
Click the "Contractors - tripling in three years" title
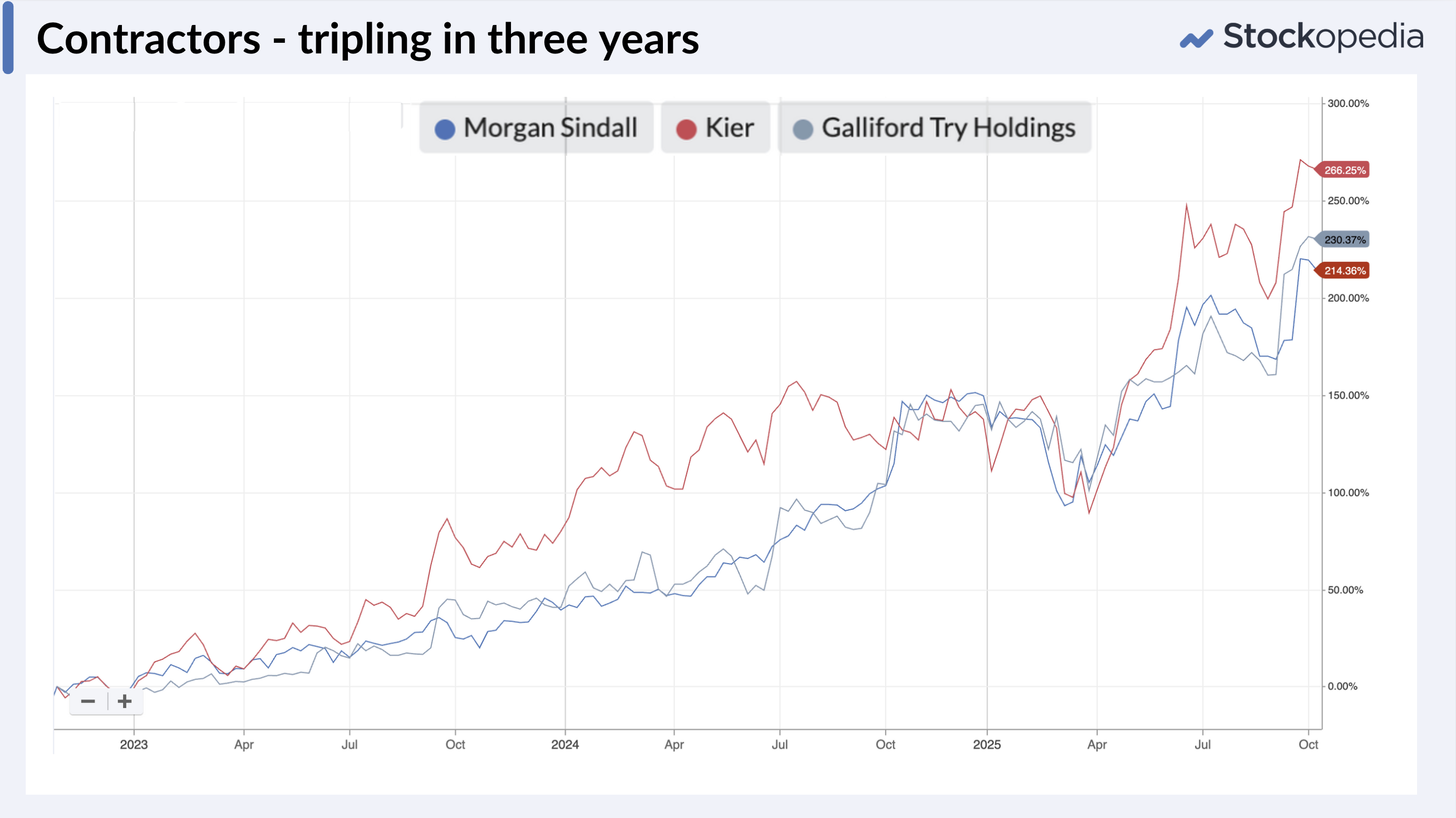(x=367, y=39)
